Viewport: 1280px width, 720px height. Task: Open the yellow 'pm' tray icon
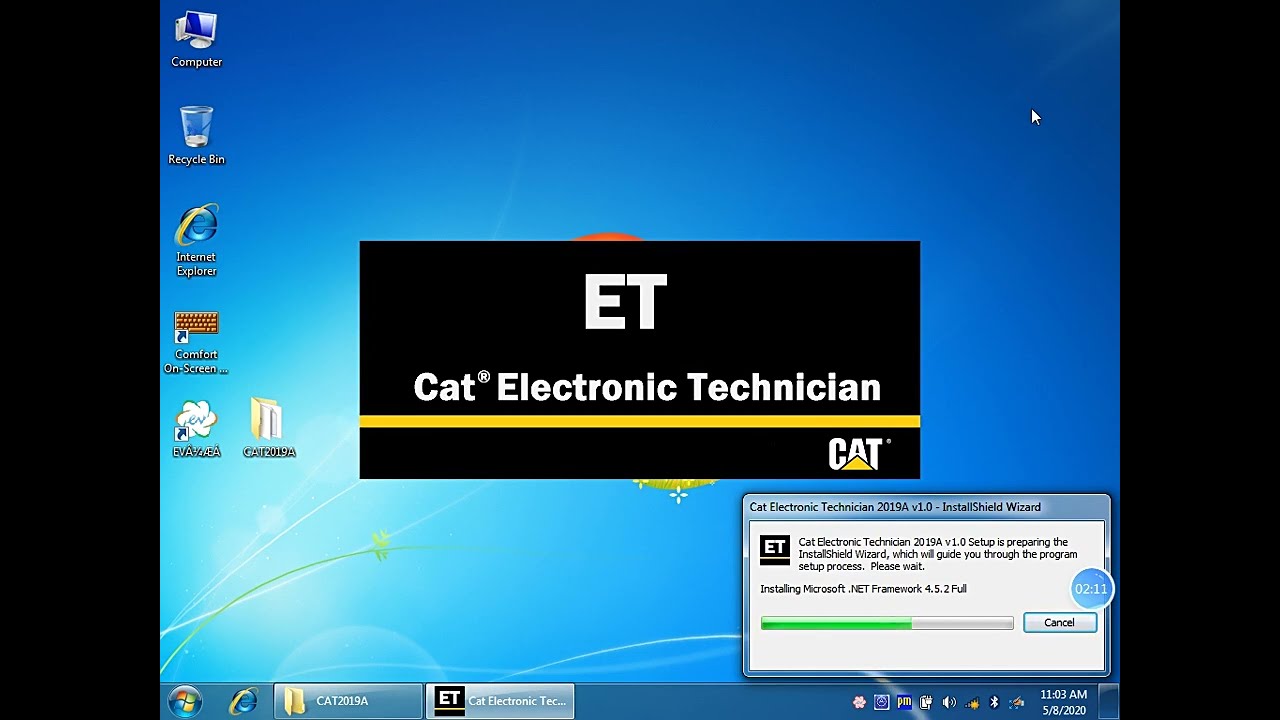click(904, 702)
